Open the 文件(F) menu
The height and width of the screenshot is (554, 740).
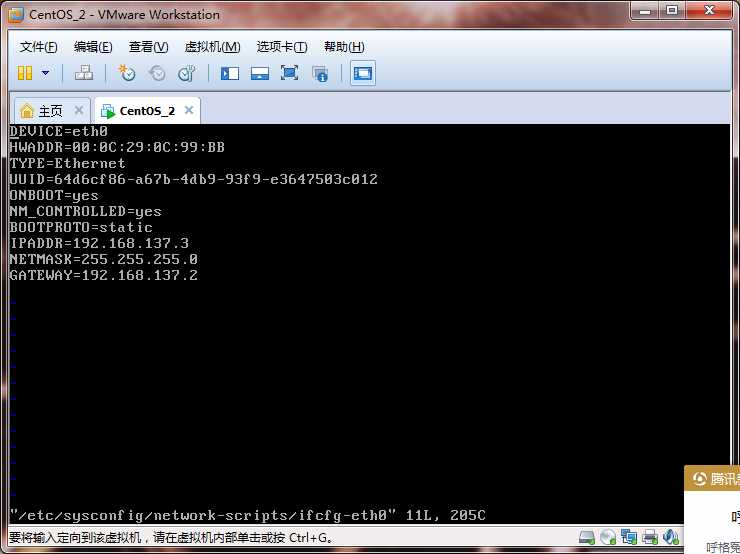tap(39, 47)
